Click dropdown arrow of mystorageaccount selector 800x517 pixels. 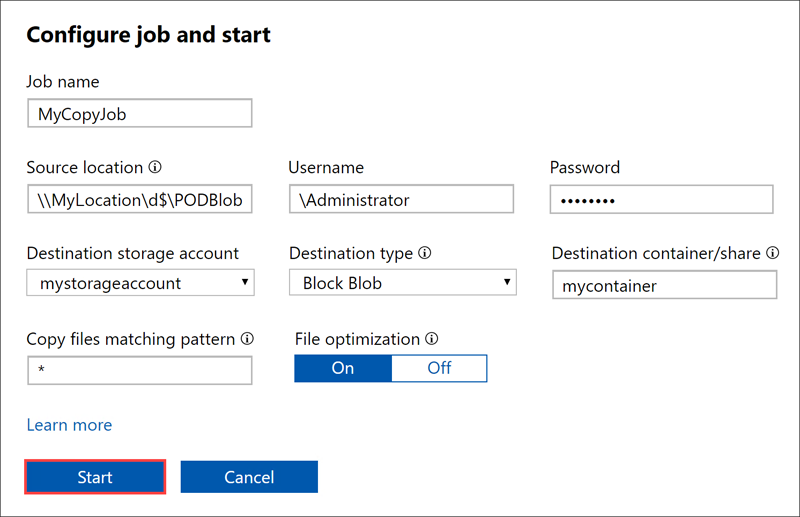[245, 283]
